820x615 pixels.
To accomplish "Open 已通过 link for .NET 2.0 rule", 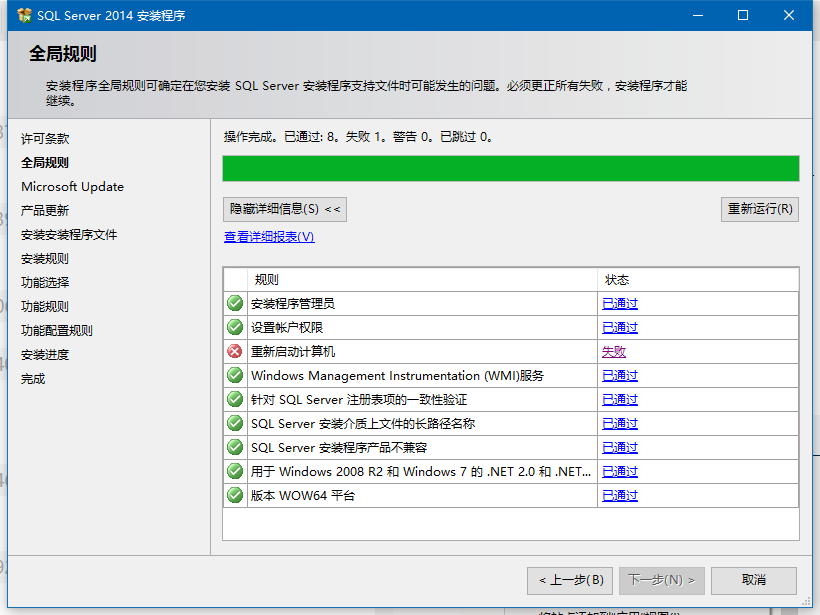I will tap(620, 472).
